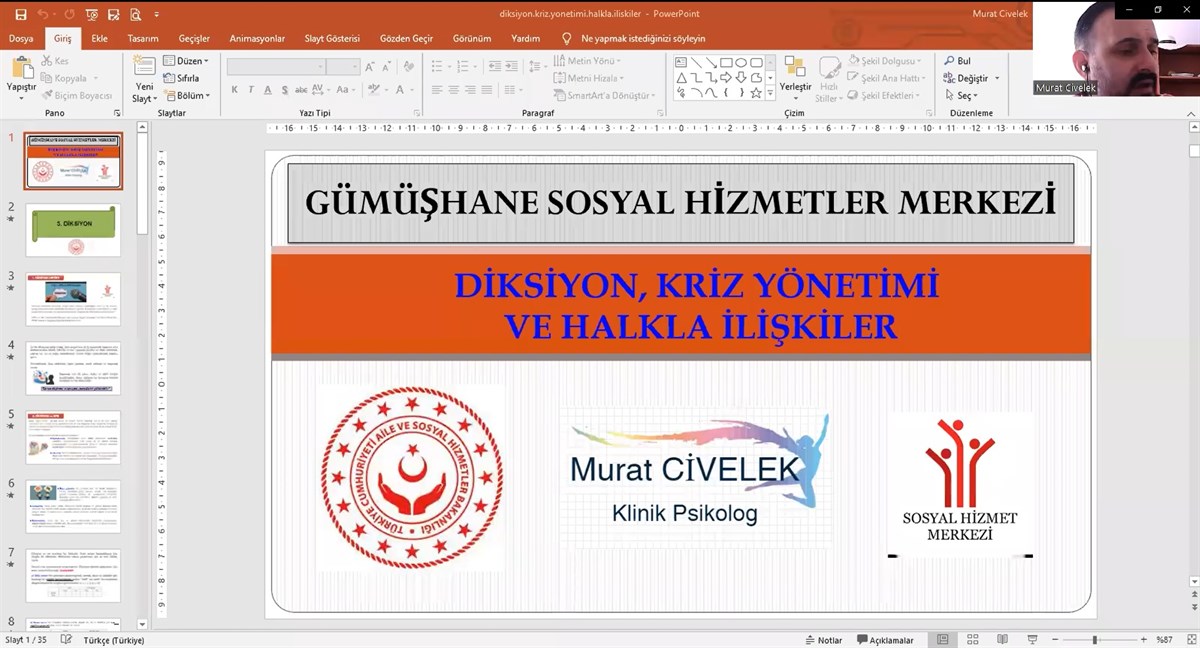Start slideshow from beginning in Quick Access toolbar
This screenshot has width=1200, height=648.
click(92, 14)
